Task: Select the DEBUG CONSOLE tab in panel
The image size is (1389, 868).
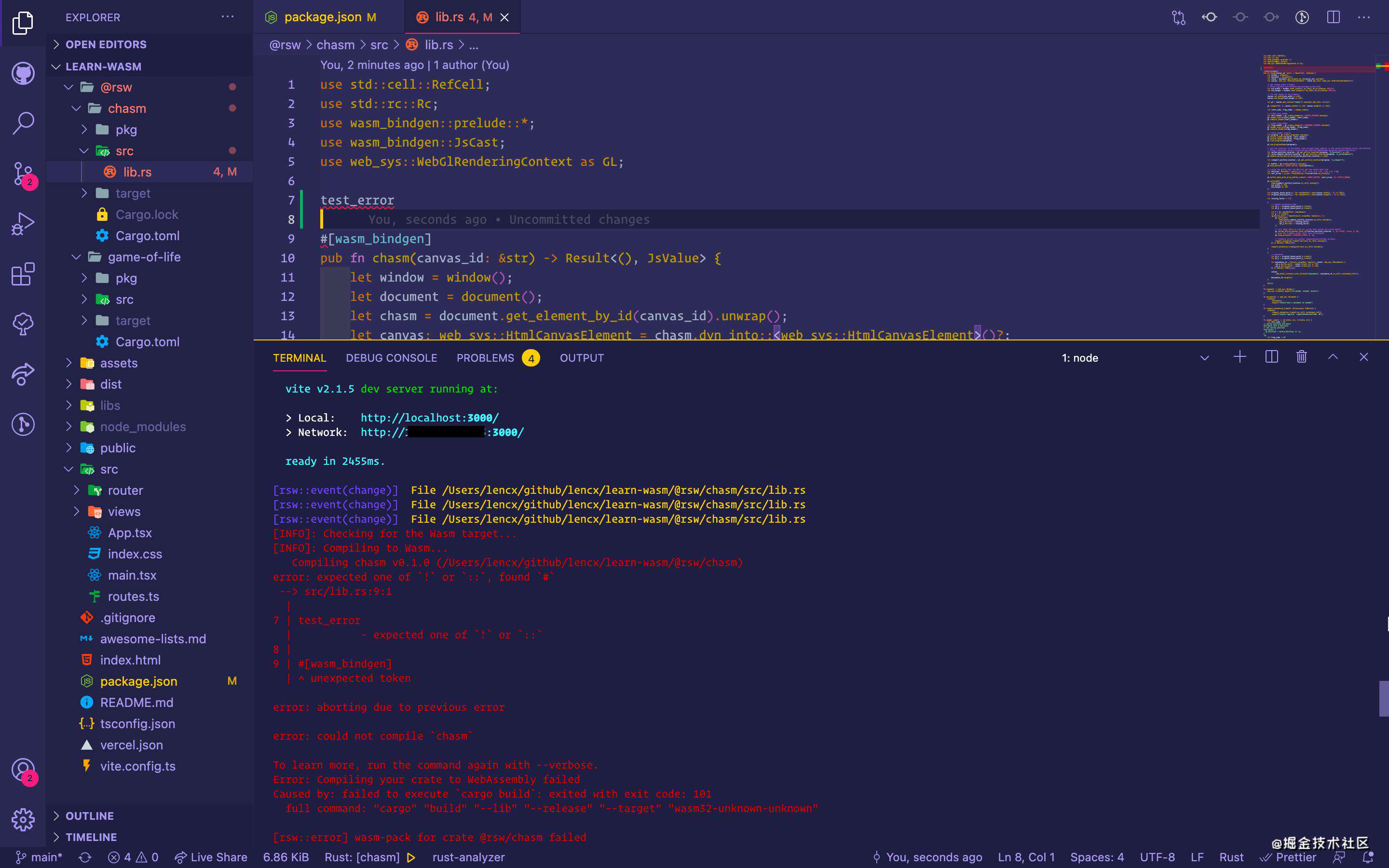Action: [391, 357]
